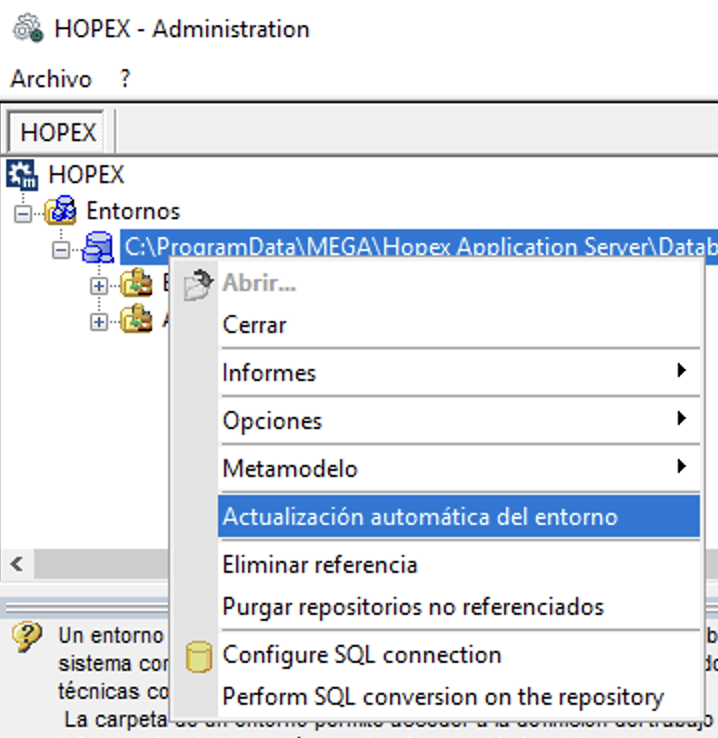The width and height of the screenshot is (718, 738).
Task: Collapse the C:\ProgramData environment node
Action: point(61,249)
